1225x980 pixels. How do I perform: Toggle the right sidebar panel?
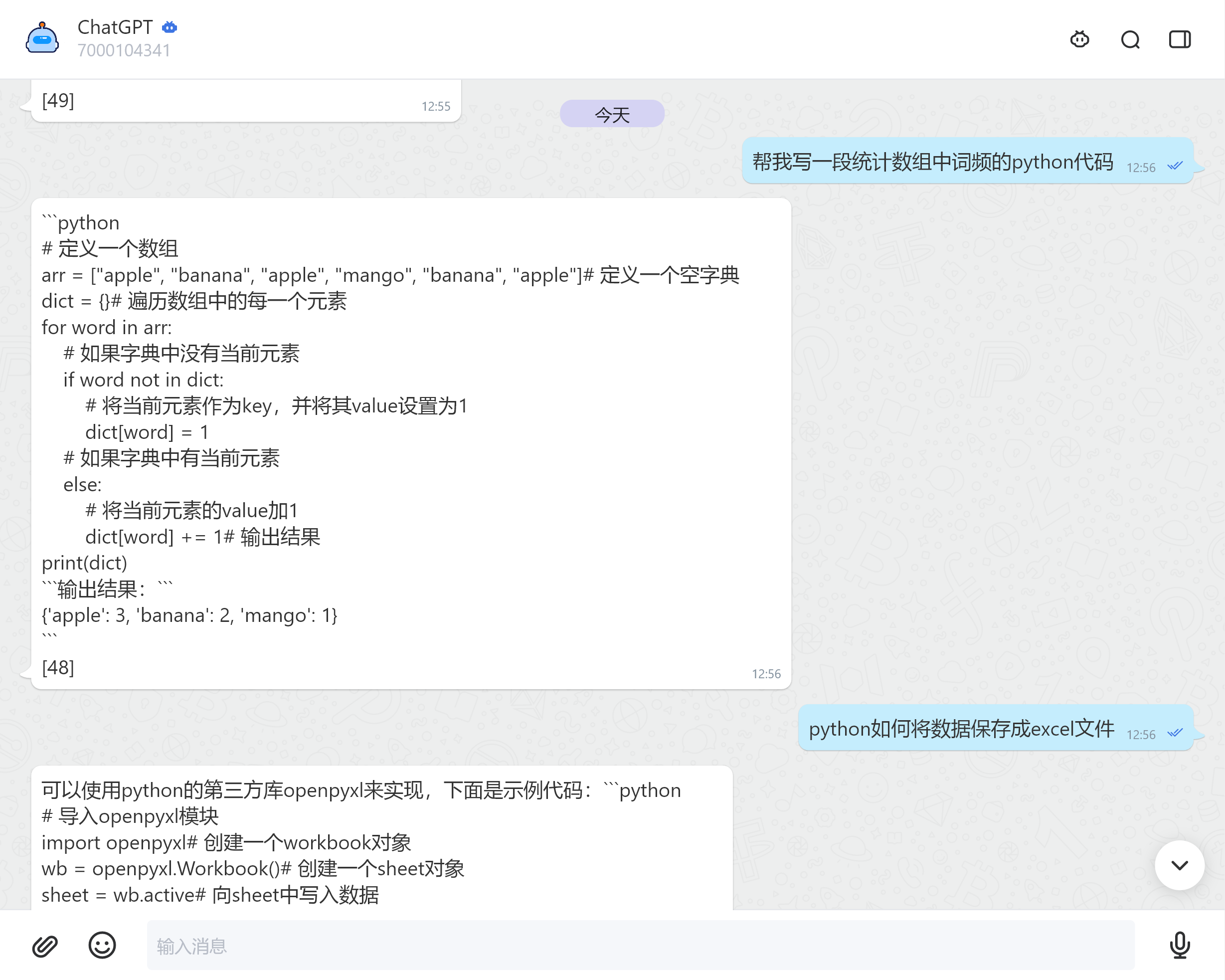click(x=1180, y=39)
